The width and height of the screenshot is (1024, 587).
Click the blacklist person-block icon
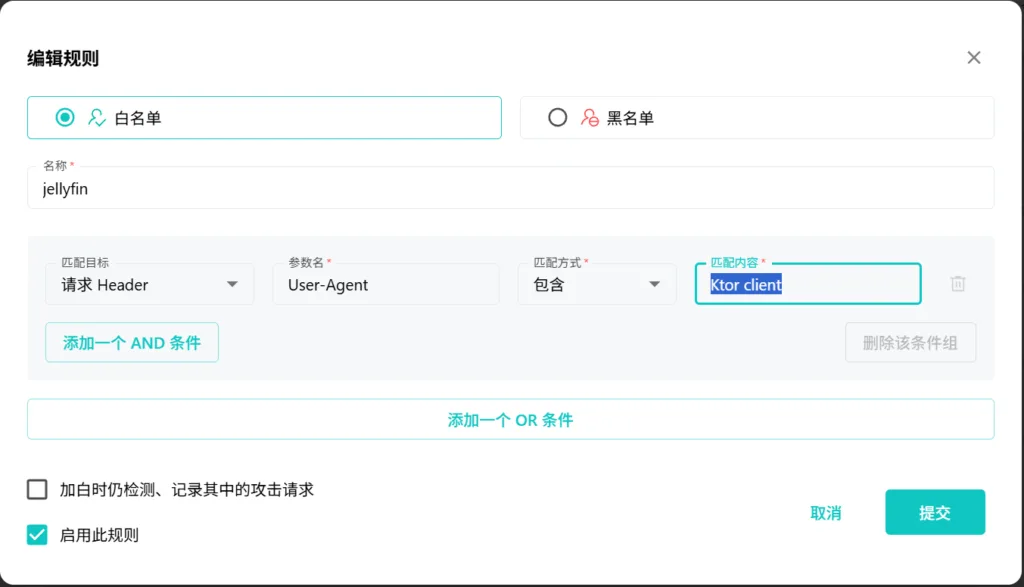point(590,118)
